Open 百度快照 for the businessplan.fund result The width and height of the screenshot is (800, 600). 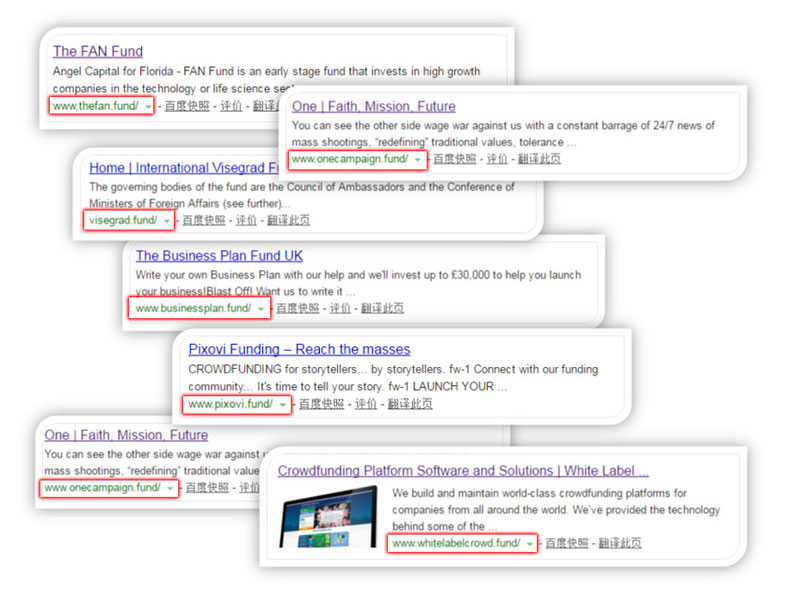click(297, 308)
